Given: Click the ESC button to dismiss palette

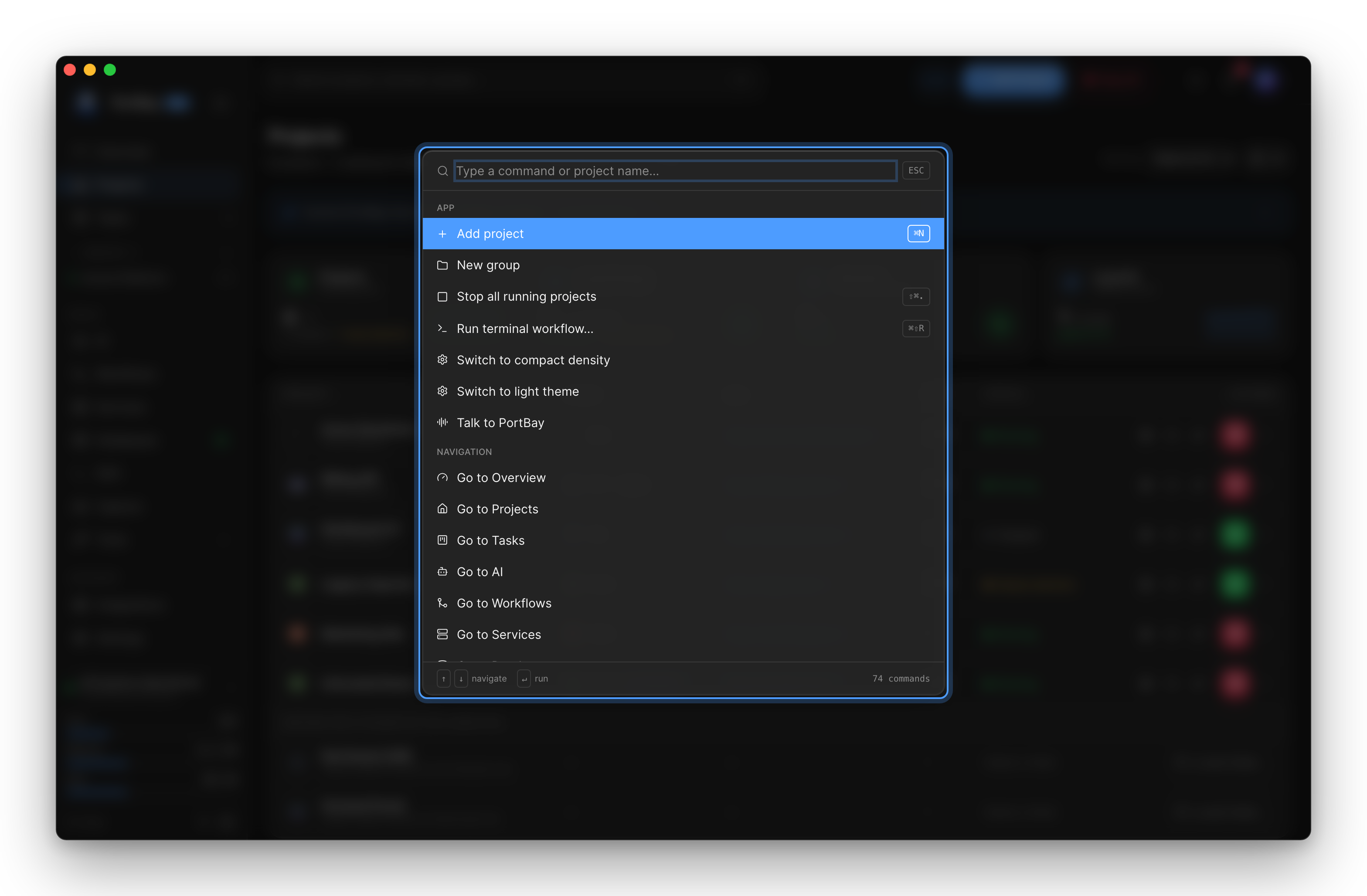Looking at the screenshot, I should 915,170.
